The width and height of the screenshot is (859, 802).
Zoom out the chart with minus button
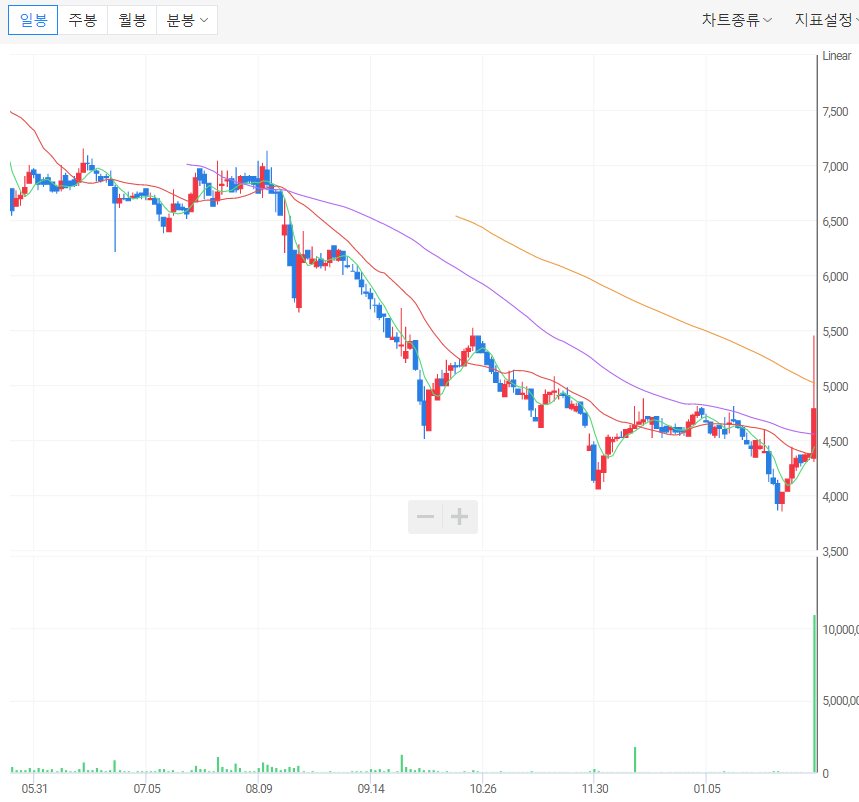tap(425, 517)
